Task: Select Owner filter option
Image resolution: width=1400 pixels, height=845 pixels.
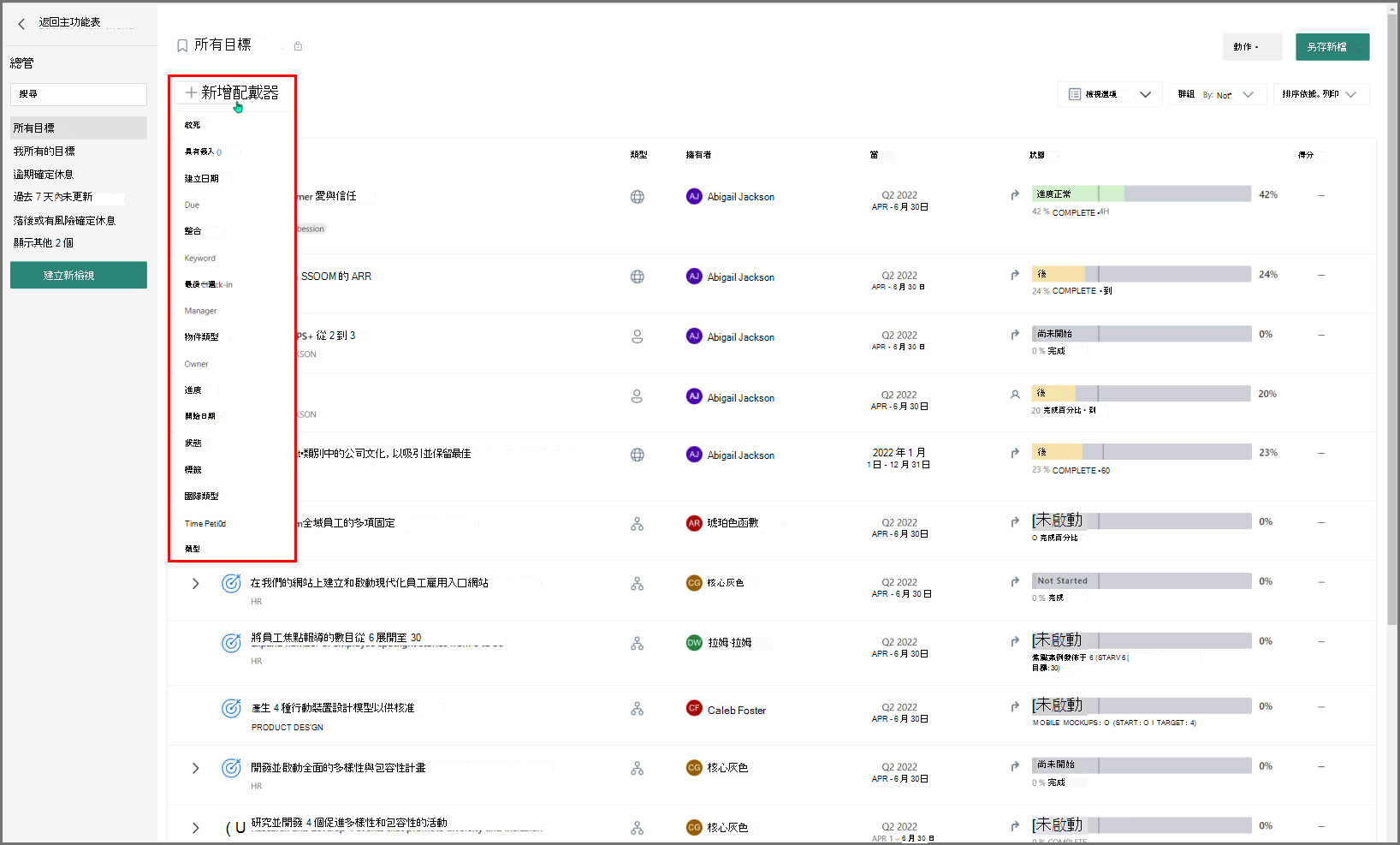Action: [196, 365]
